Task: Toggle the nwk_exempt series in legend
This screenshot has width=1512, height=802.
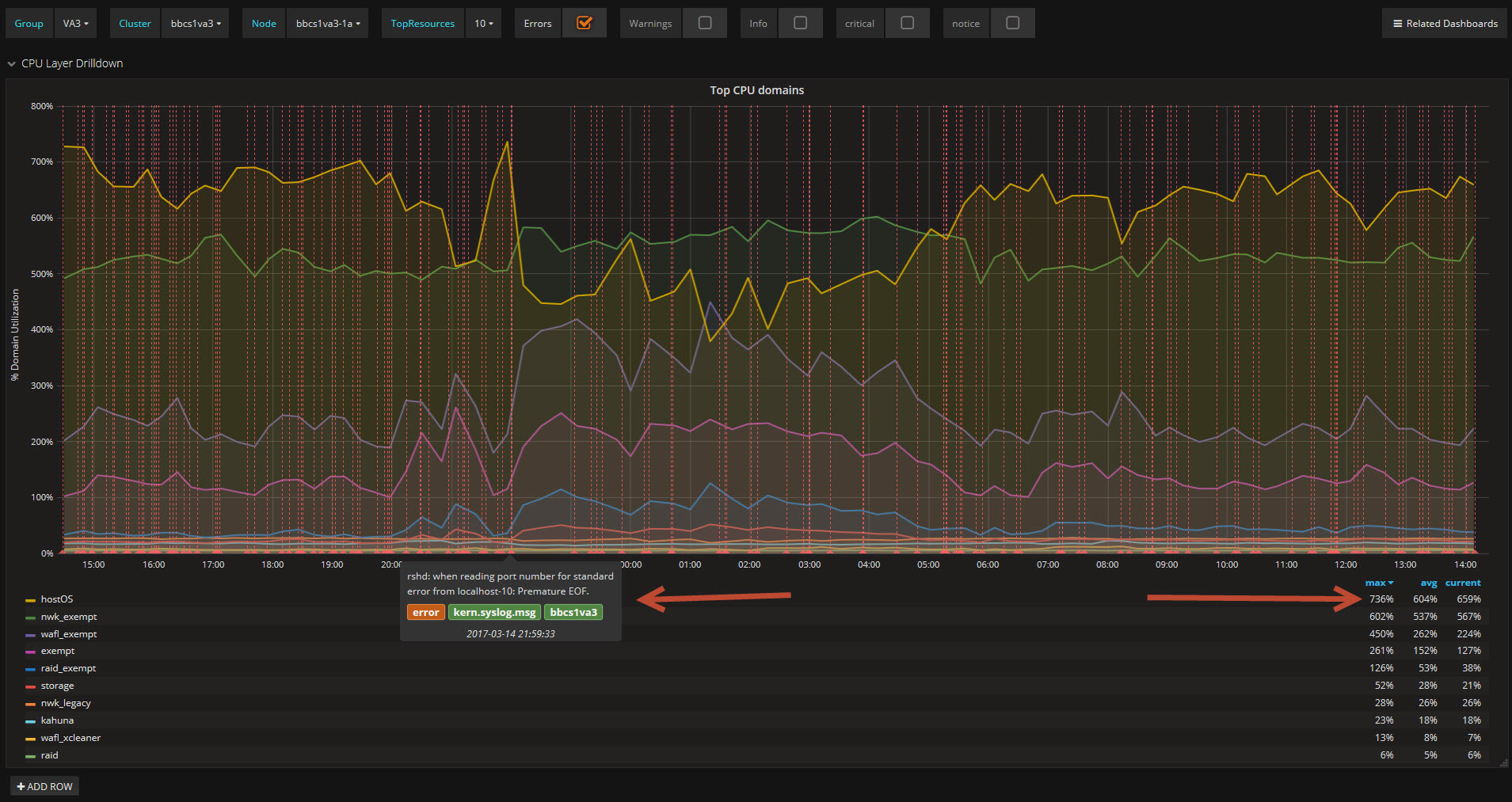Action: click(x=69, y=617)
